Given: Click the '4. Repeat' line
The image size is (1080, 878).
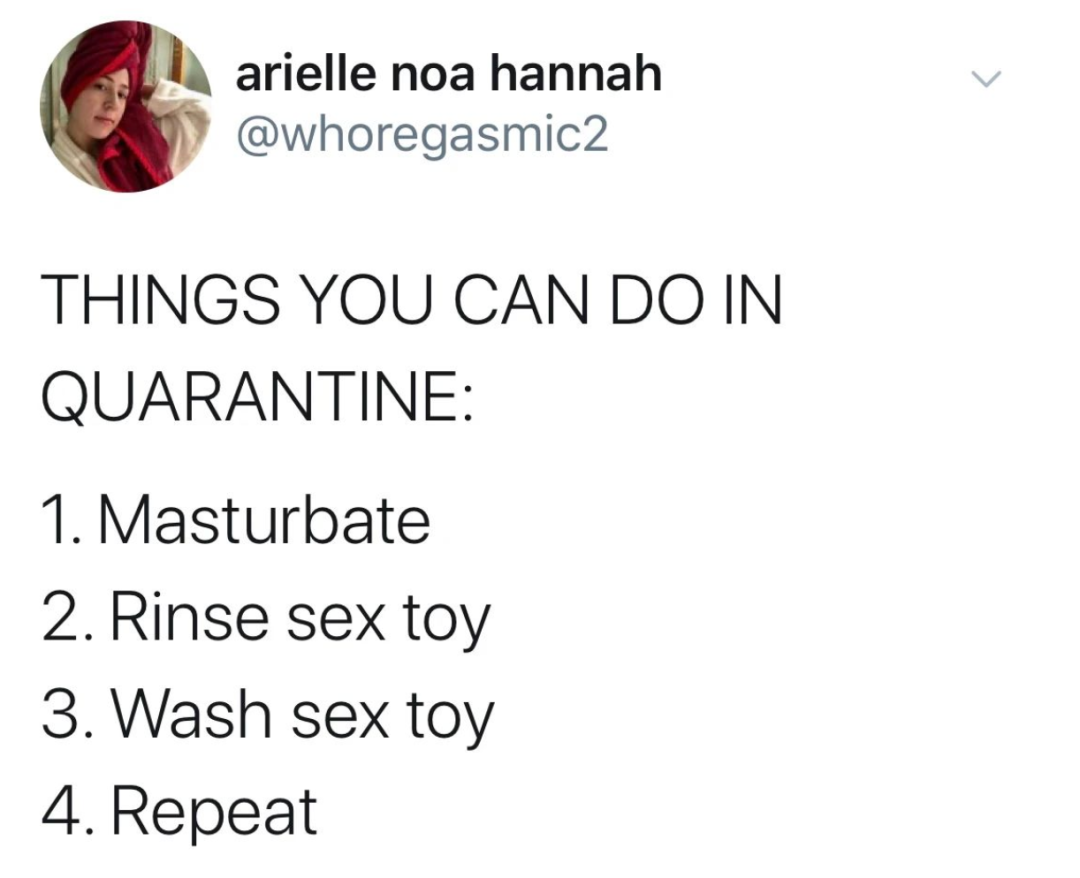Looking at the screenshot, I should [179, 813].
